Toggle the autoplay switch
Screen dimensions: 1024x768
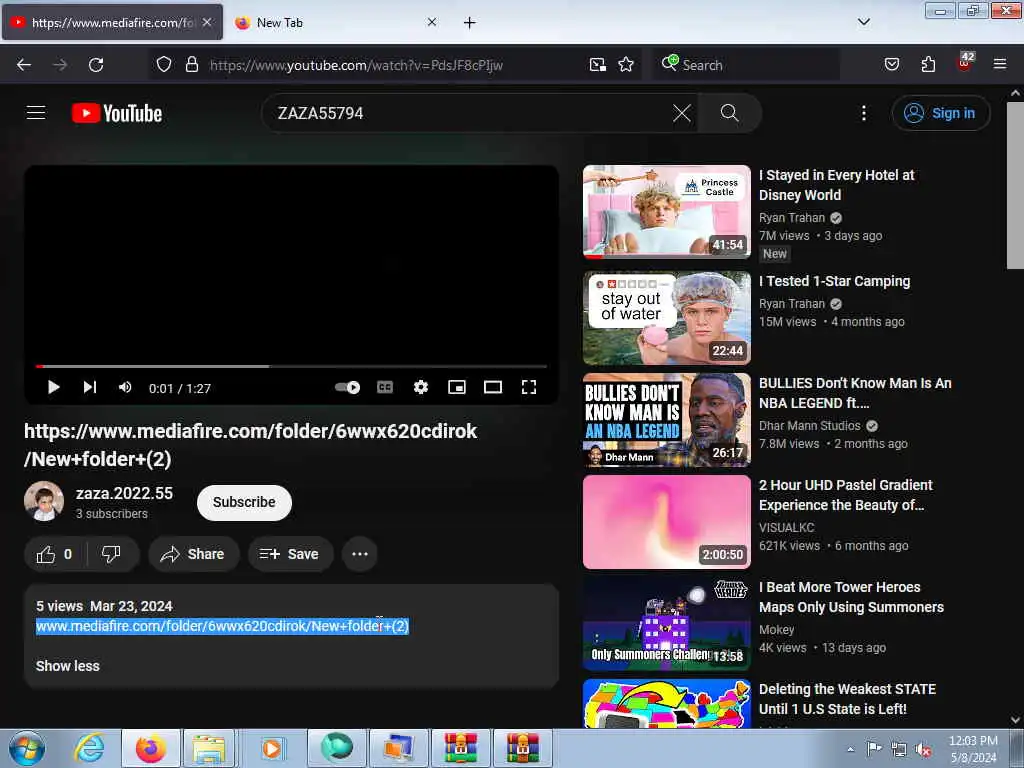[x=347, y=387]
